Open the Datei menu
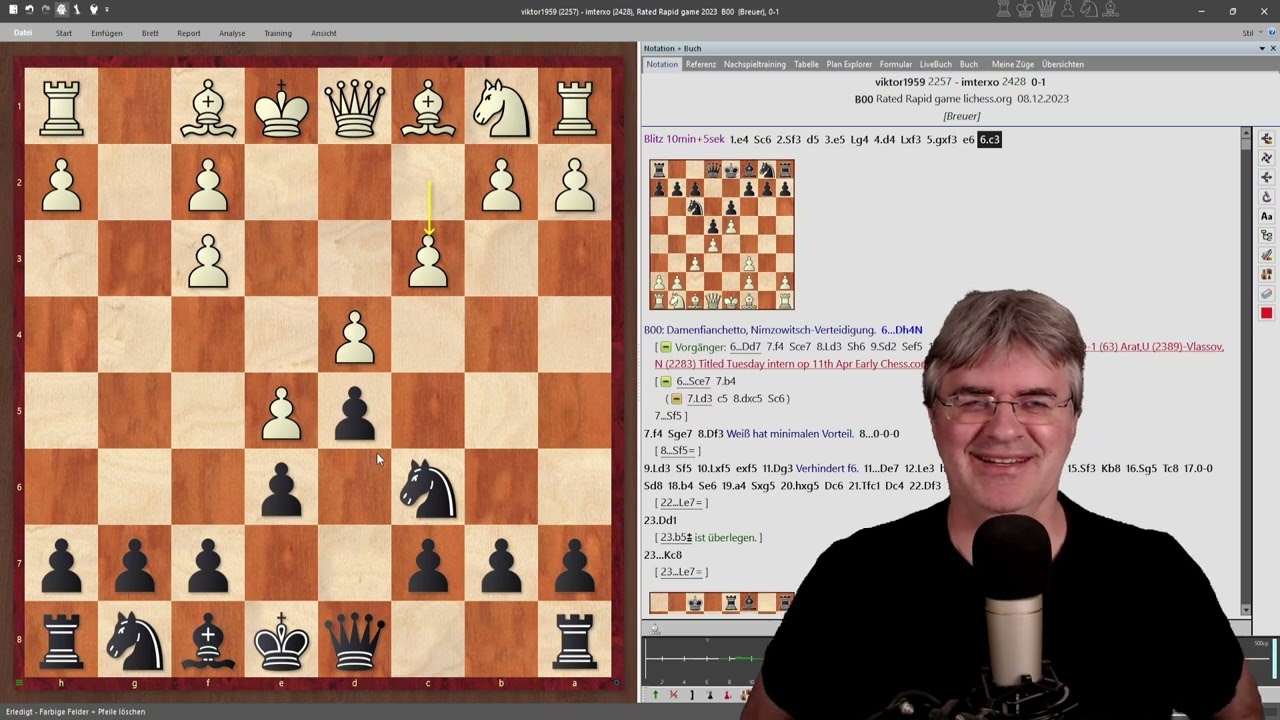 tap(23, 33)
